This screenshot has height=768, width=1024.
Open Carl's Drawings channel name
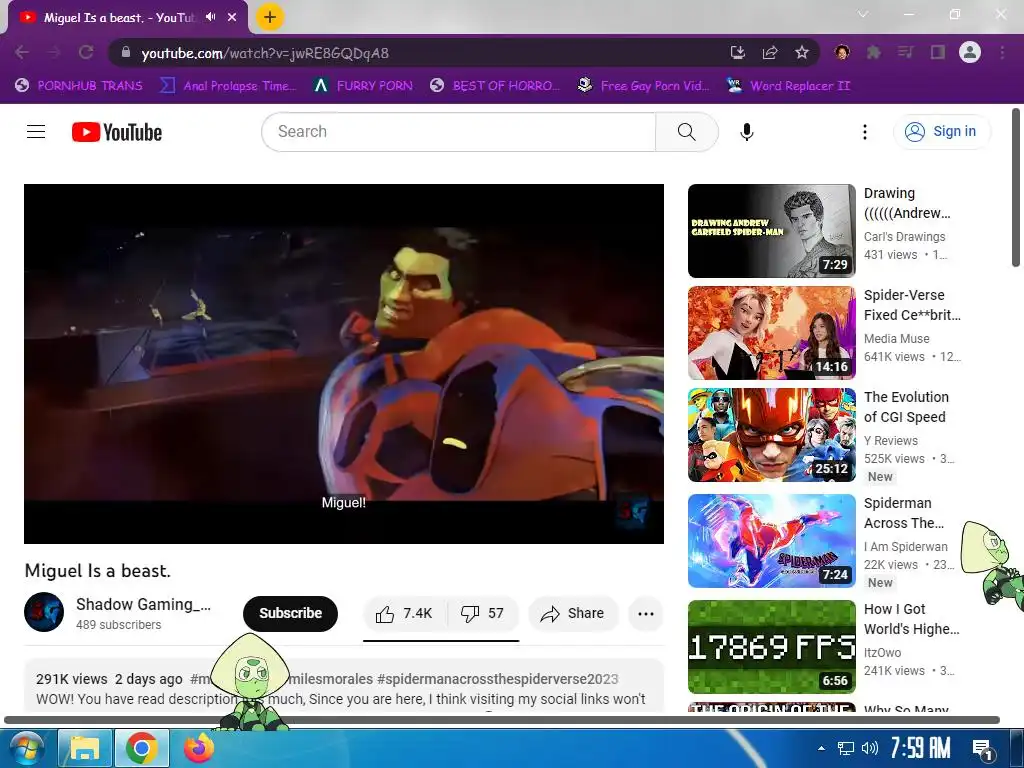(904, 236)
